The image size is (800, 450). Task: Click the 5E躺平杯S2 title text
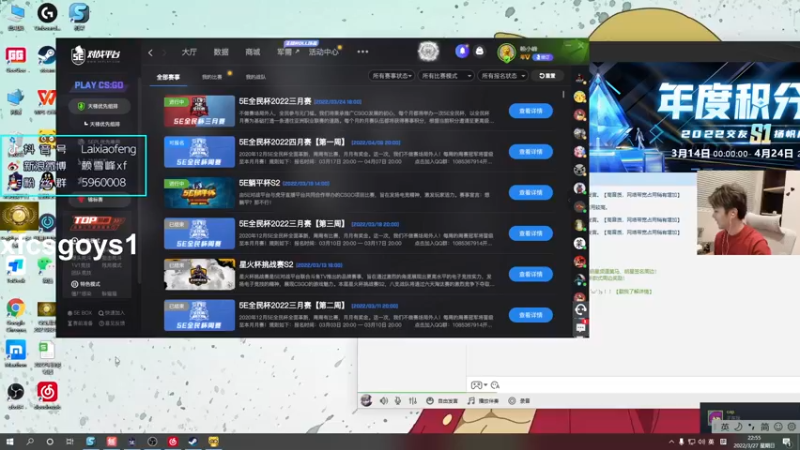259,183
